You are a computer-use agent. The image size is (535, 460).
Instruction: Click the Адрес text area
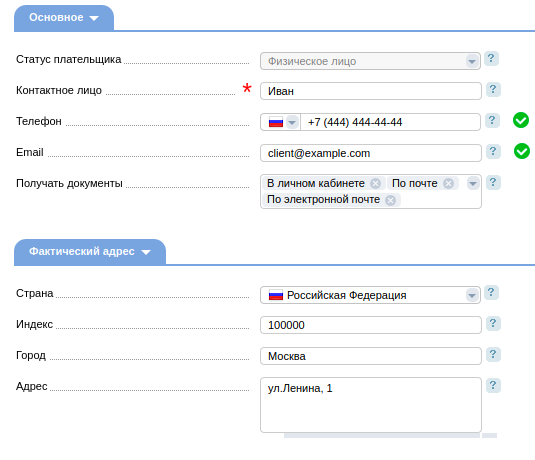tap(371, 405)
